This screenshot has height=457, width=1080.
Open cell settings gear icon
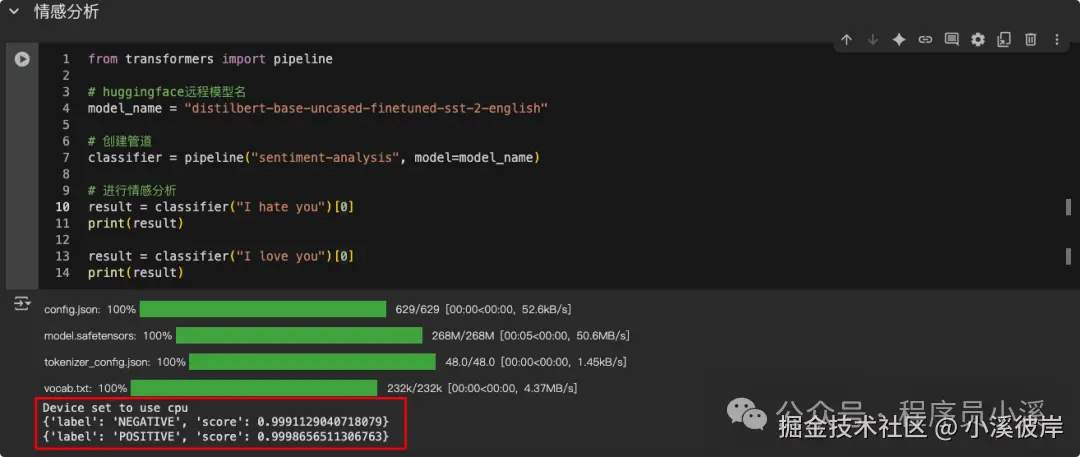point(978,40)
